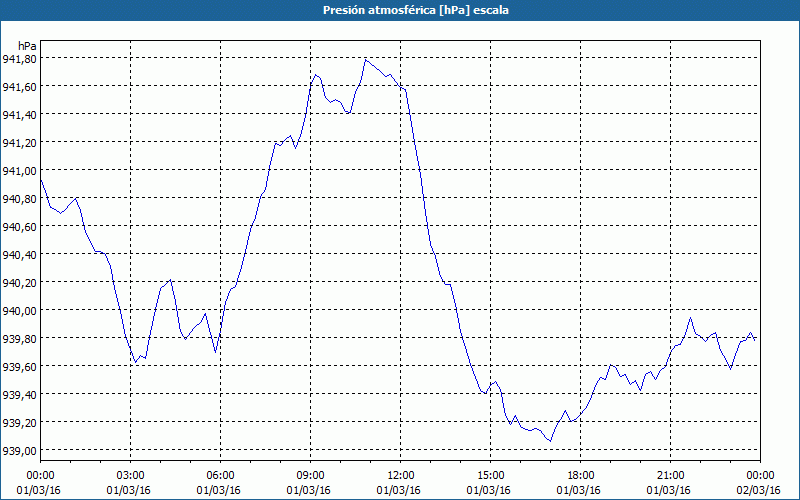
Task: Click the 941,00 y-axis value
Action: [20, 171]
